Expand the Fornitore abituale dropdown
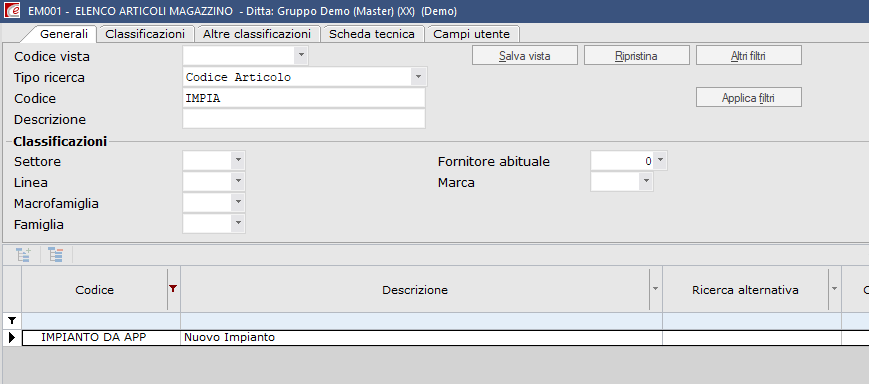 (661, 161)
